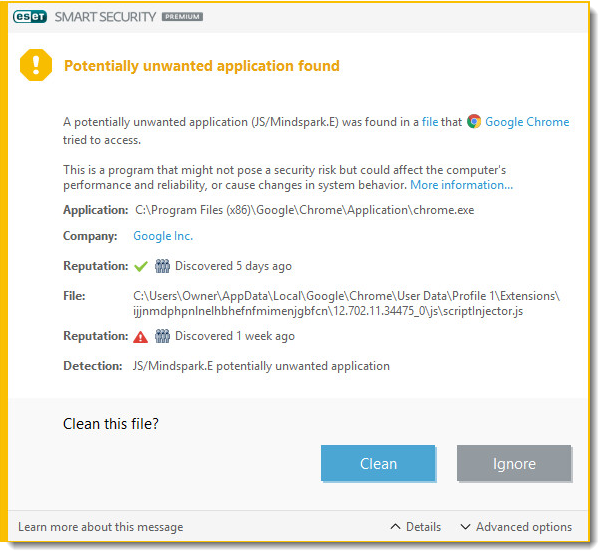Click users icon beside Discovered 1 week ago
The width and height of the screenshot is (605, 557).
162,336
